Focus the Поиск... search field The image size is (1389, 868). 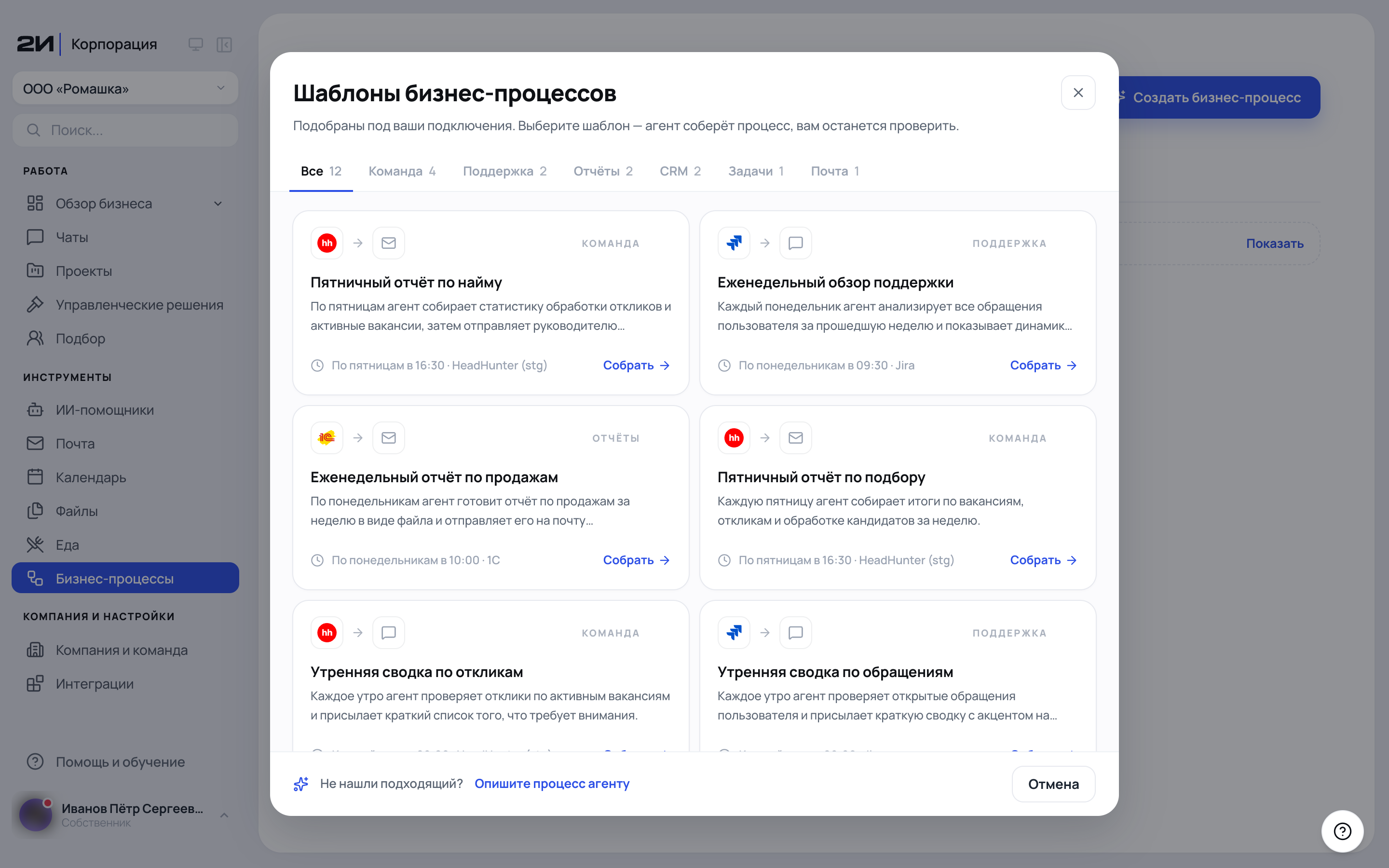(x=125, y=130)
